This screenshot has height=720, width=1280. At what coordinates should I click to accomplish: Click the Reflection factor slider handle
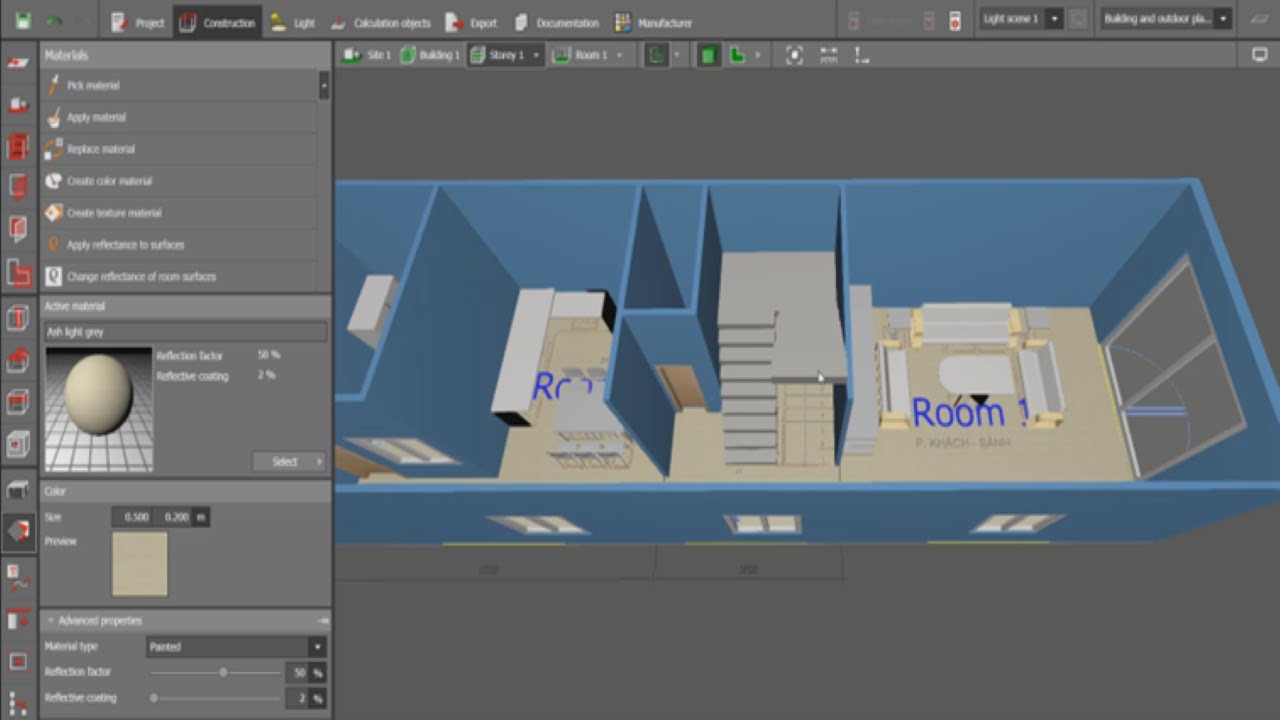223,673
